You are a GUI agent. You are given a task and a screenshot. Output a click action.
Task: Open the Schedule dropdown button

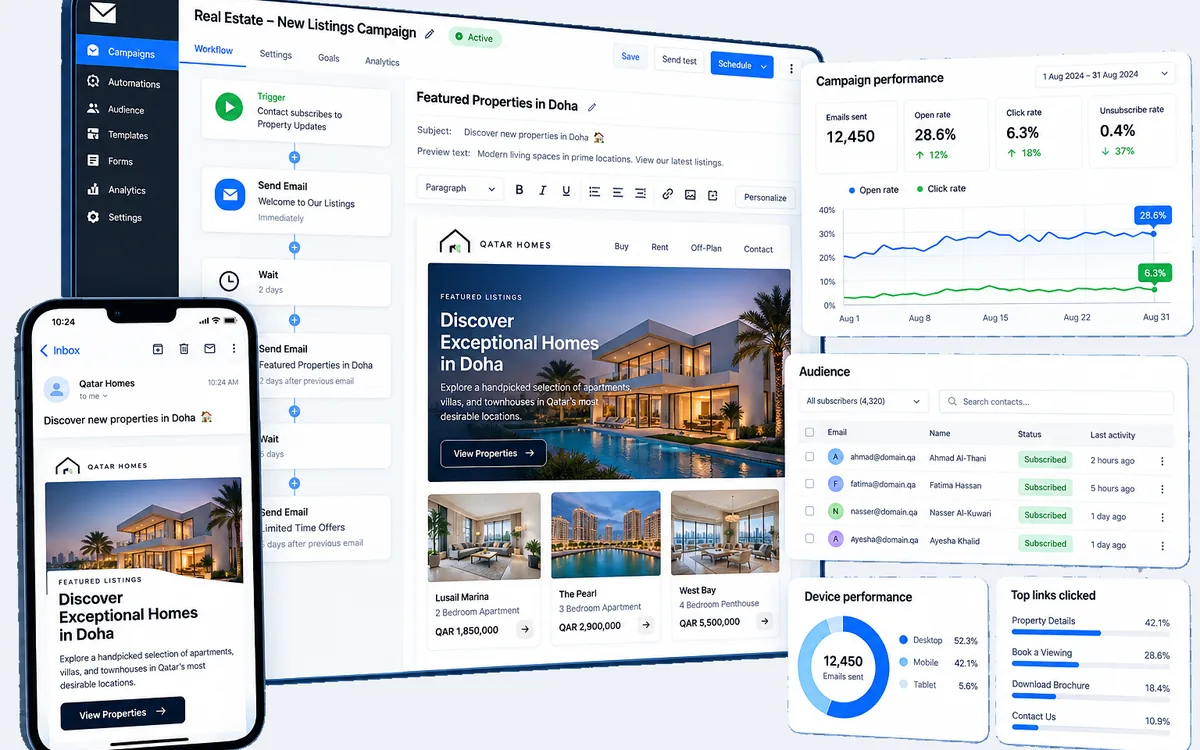coord(742,65)
